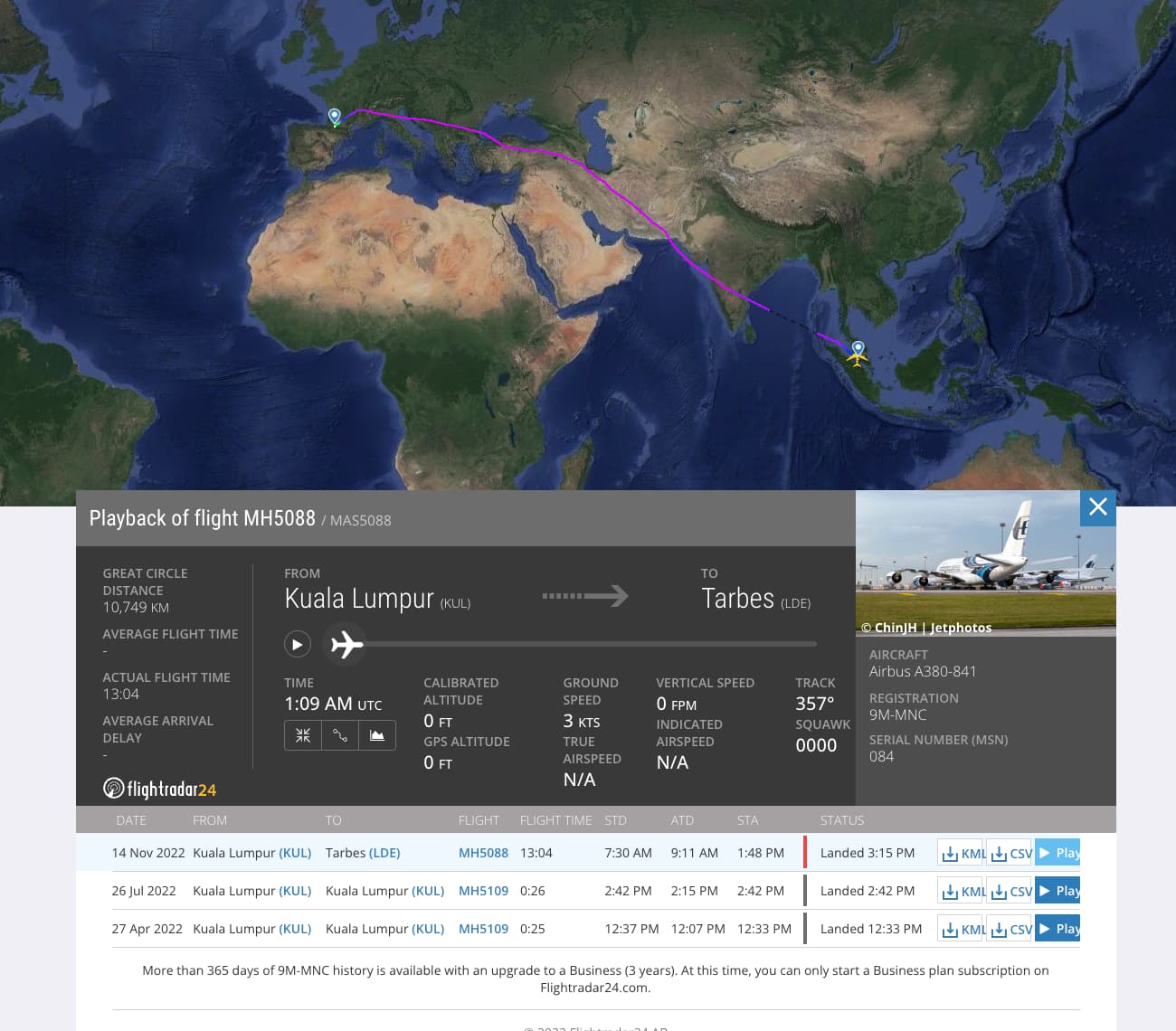The width and height of the screenshot is (1176, 1031).
Task: Click the DATE column header
Action: (131, 820)
